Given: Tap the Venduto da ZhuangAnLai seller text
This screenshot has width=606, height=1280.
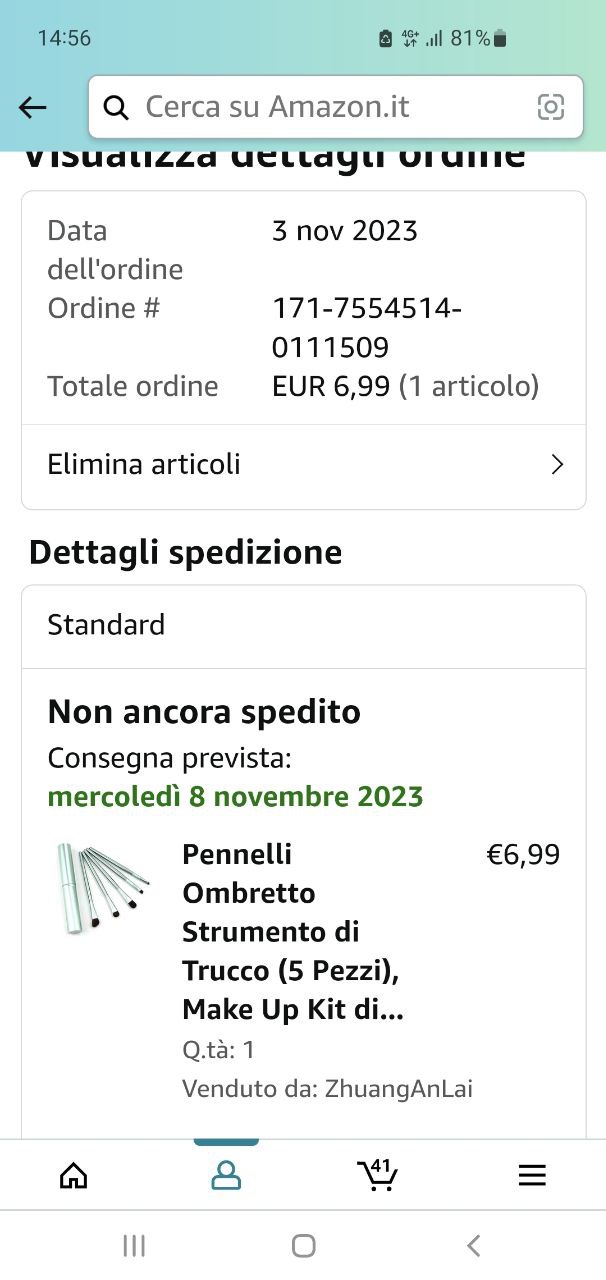Looking at the screenshot, I should (x=327, y=1089).
